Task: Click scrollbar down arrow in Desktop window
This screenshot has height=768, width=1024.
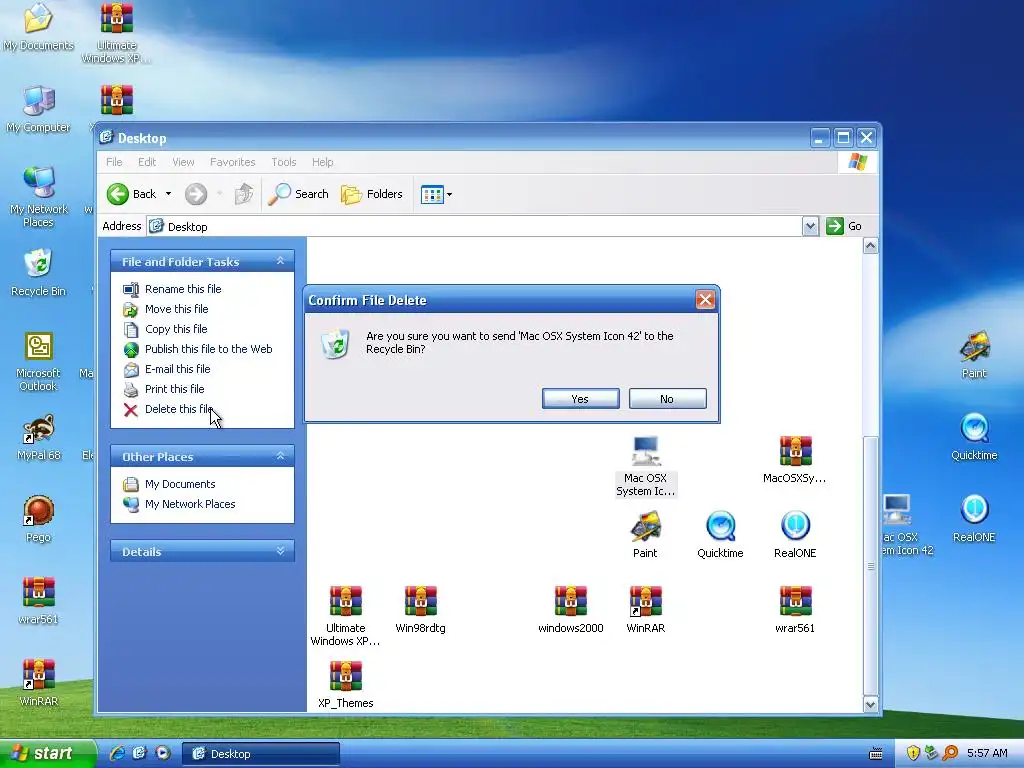Action: coord(870,704)
